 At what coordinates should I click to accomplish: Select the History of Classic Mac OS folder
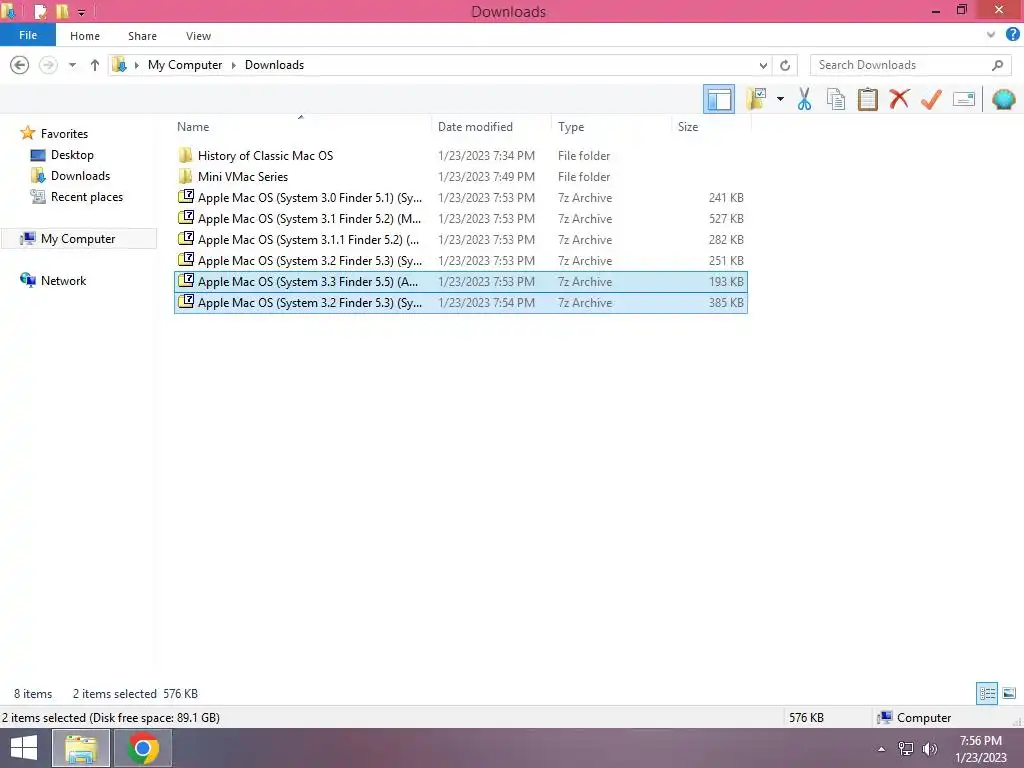point(461,155)
